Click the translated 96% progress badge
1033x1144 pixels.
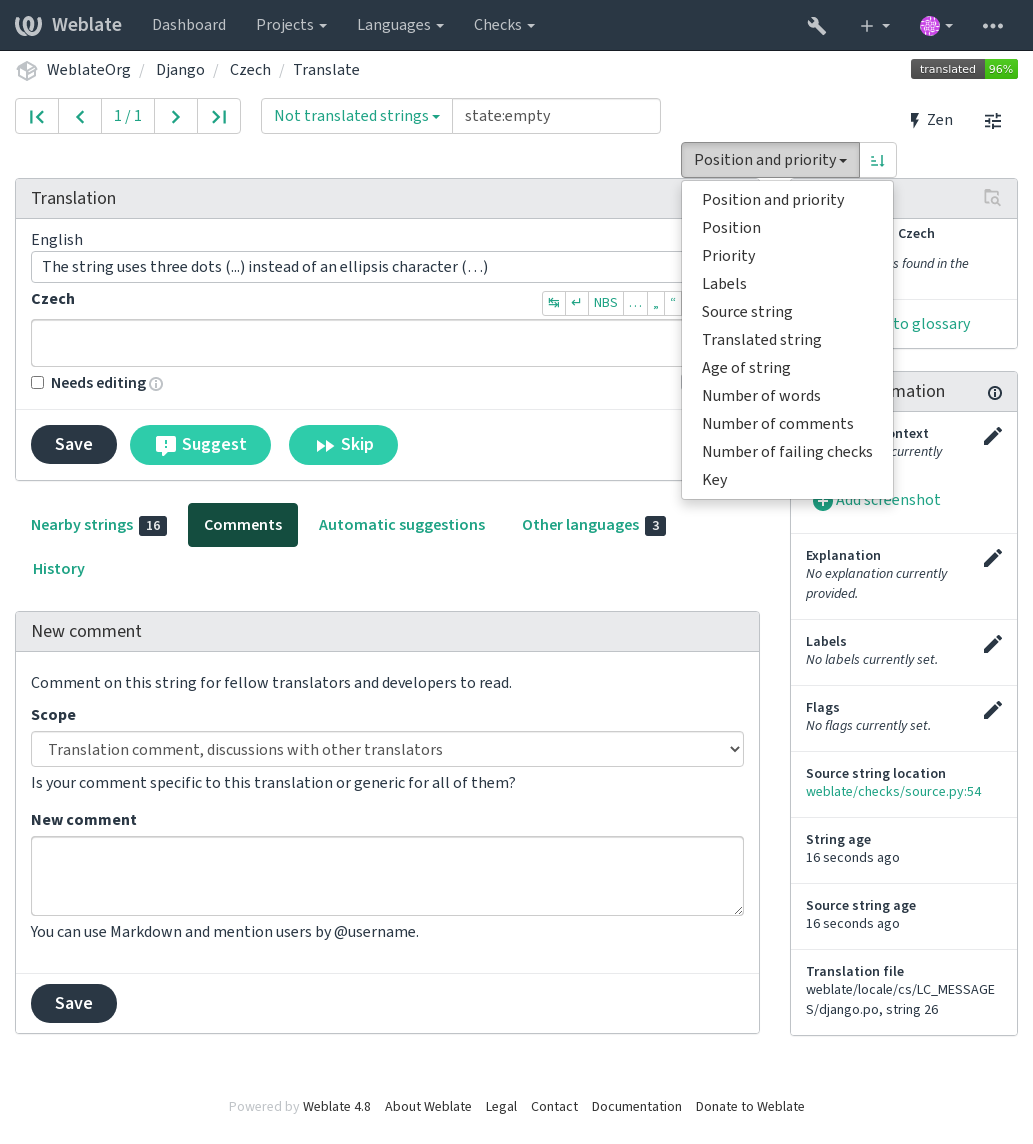click(x=964, y=69)
